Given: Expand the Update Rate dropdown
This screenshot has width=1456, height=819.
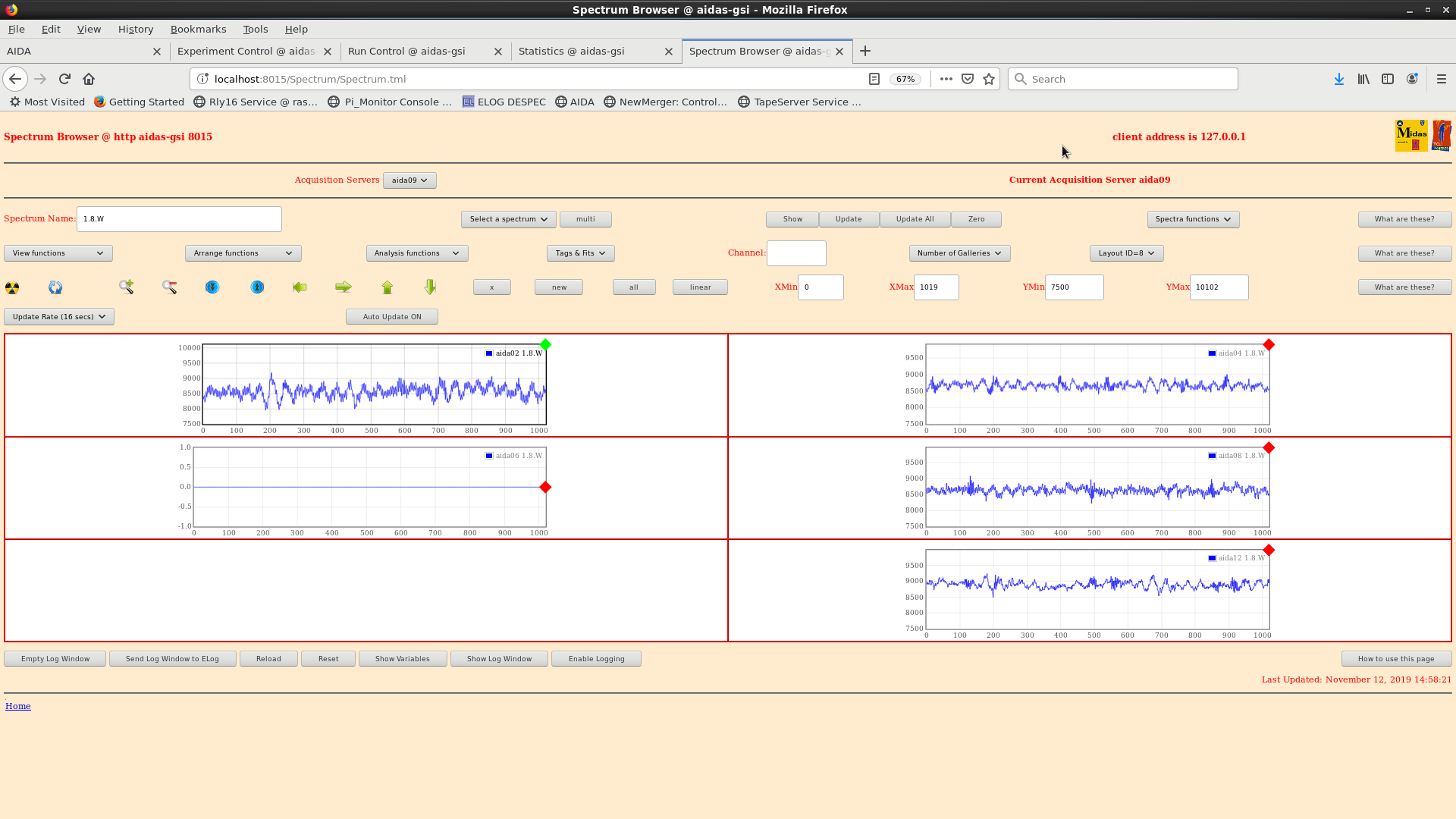Looking at the screenshot, I should pos(59,317).
